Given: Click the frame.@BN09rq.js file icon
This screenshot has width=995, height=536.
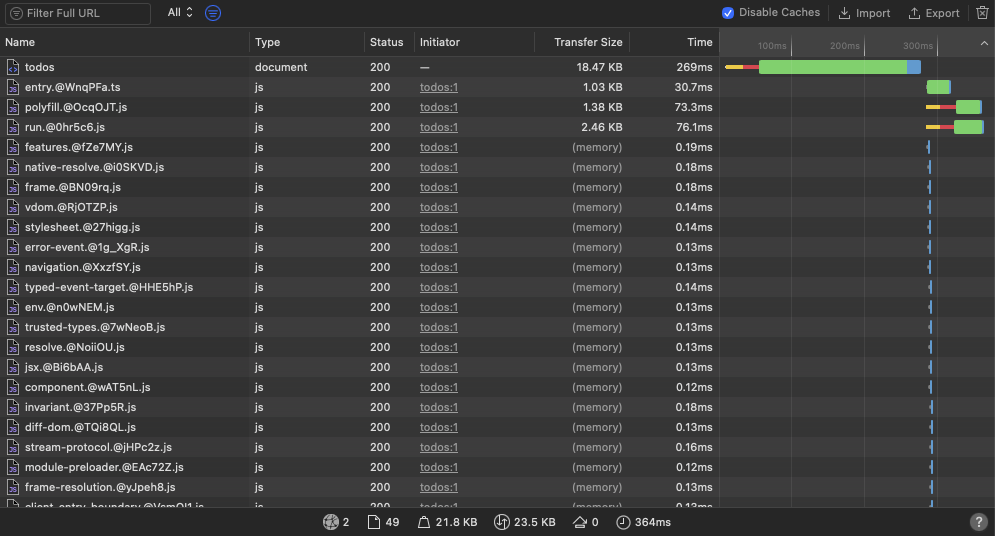Looking at the screenshot, I should pyautogui.click(x=13, y=187).
